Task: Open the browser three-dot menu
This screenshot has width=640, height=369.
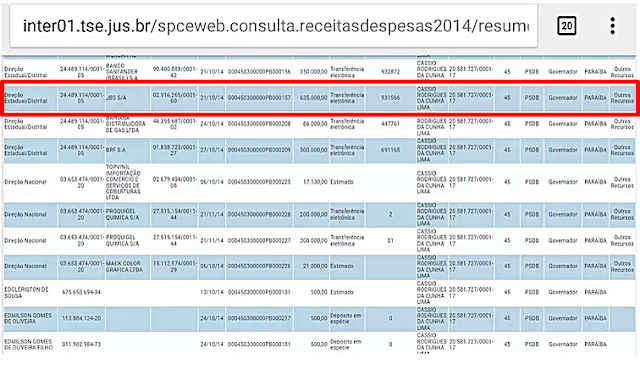Action: coord(612,26)
